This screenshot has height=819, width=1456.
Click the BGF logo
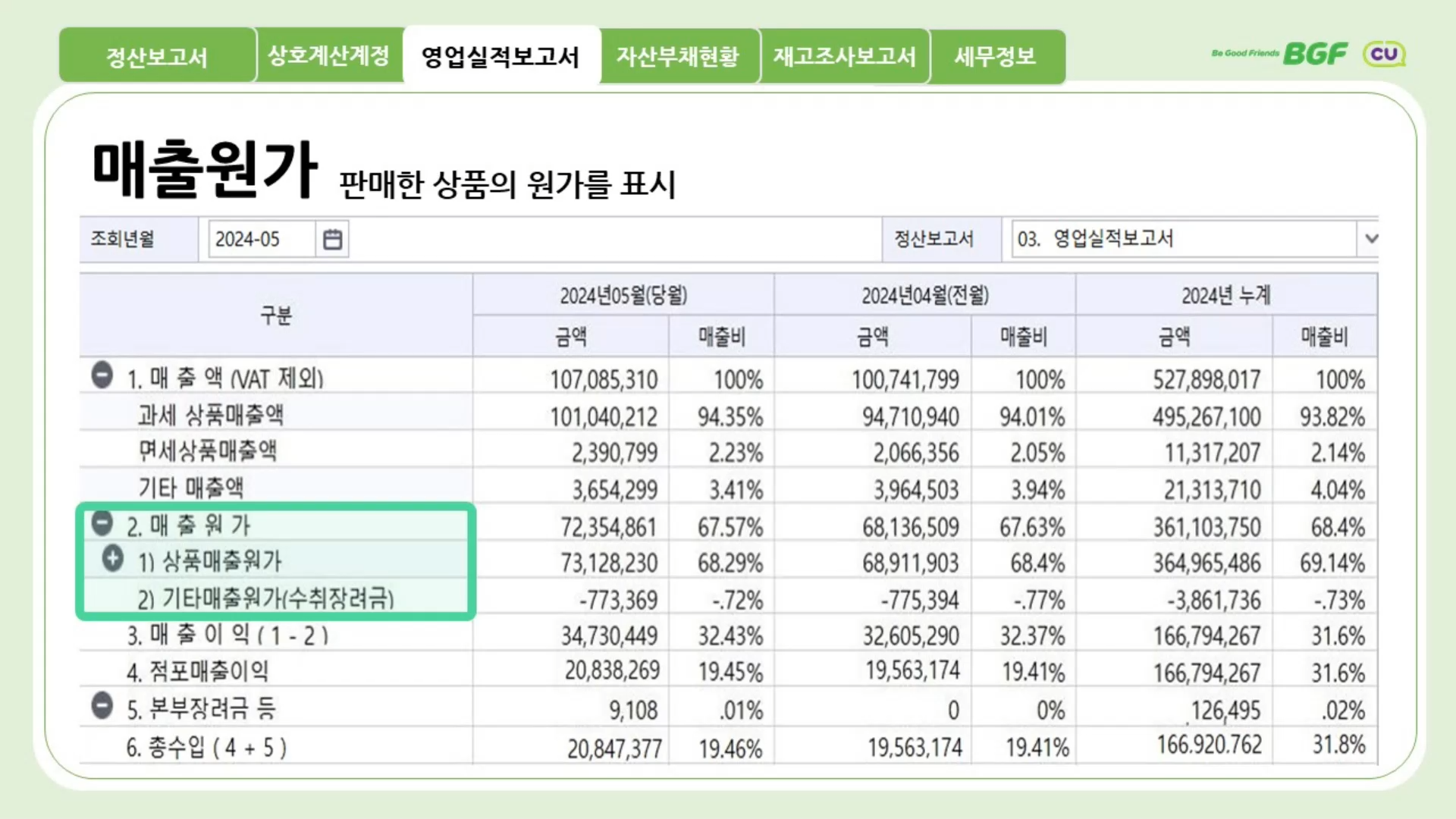coord(1315,54)
